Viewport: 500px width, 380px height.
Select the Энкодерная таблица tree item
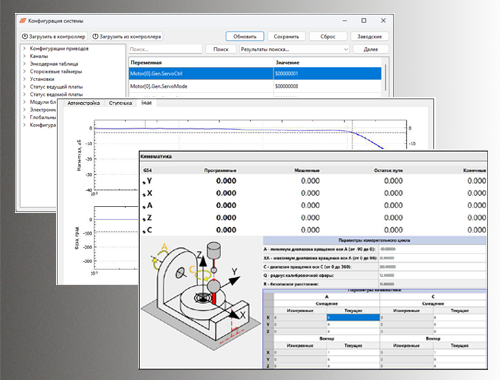(54, 64)
